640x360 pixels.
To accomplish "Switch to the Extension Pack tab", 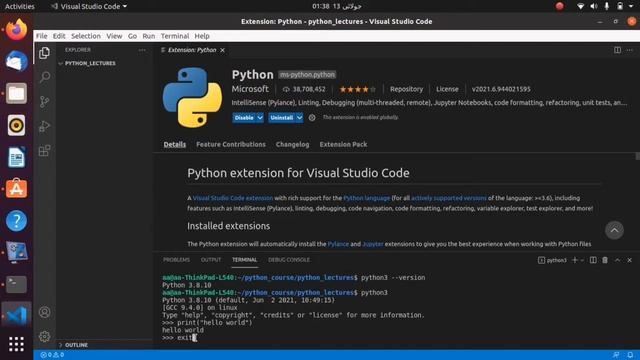I will click(x=343, y=144).
